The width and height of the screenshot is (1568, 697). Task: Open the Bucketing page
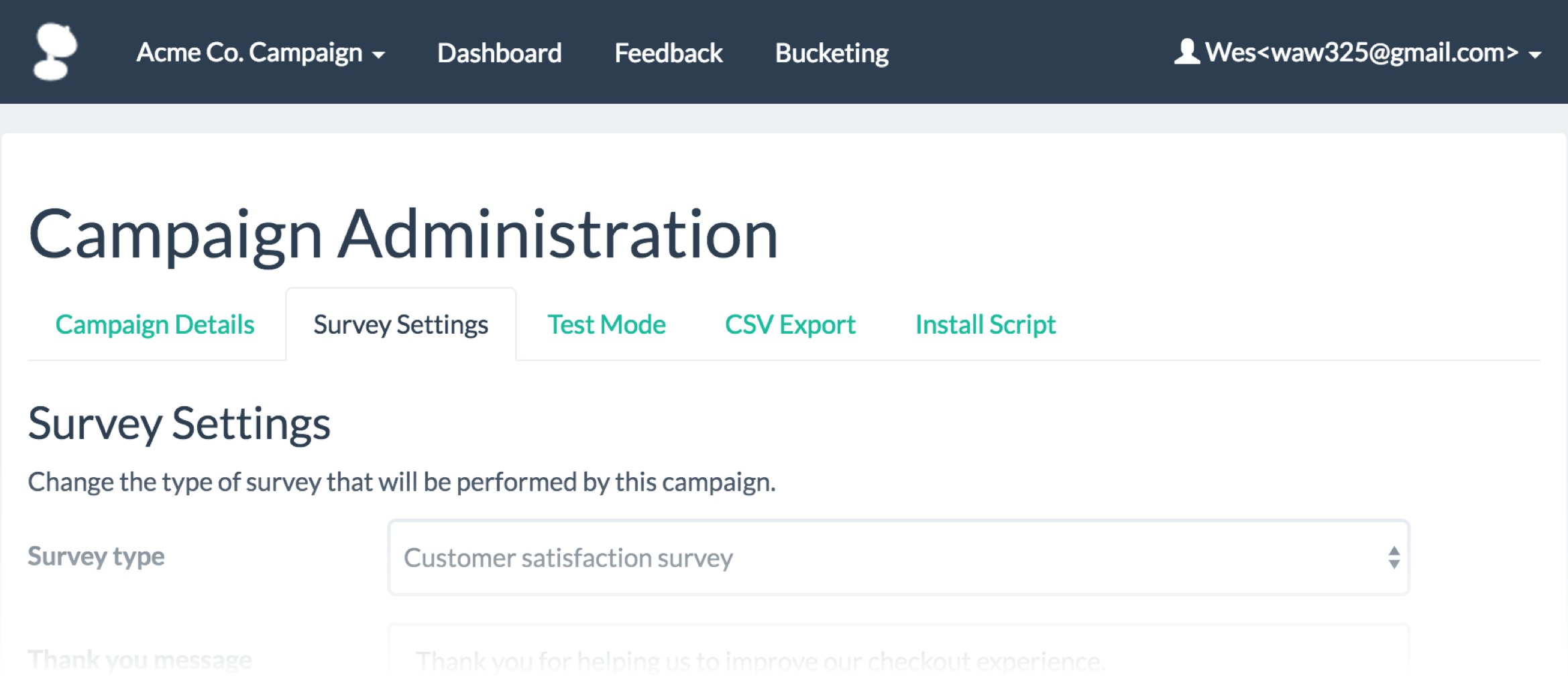(x=831, y=53)
